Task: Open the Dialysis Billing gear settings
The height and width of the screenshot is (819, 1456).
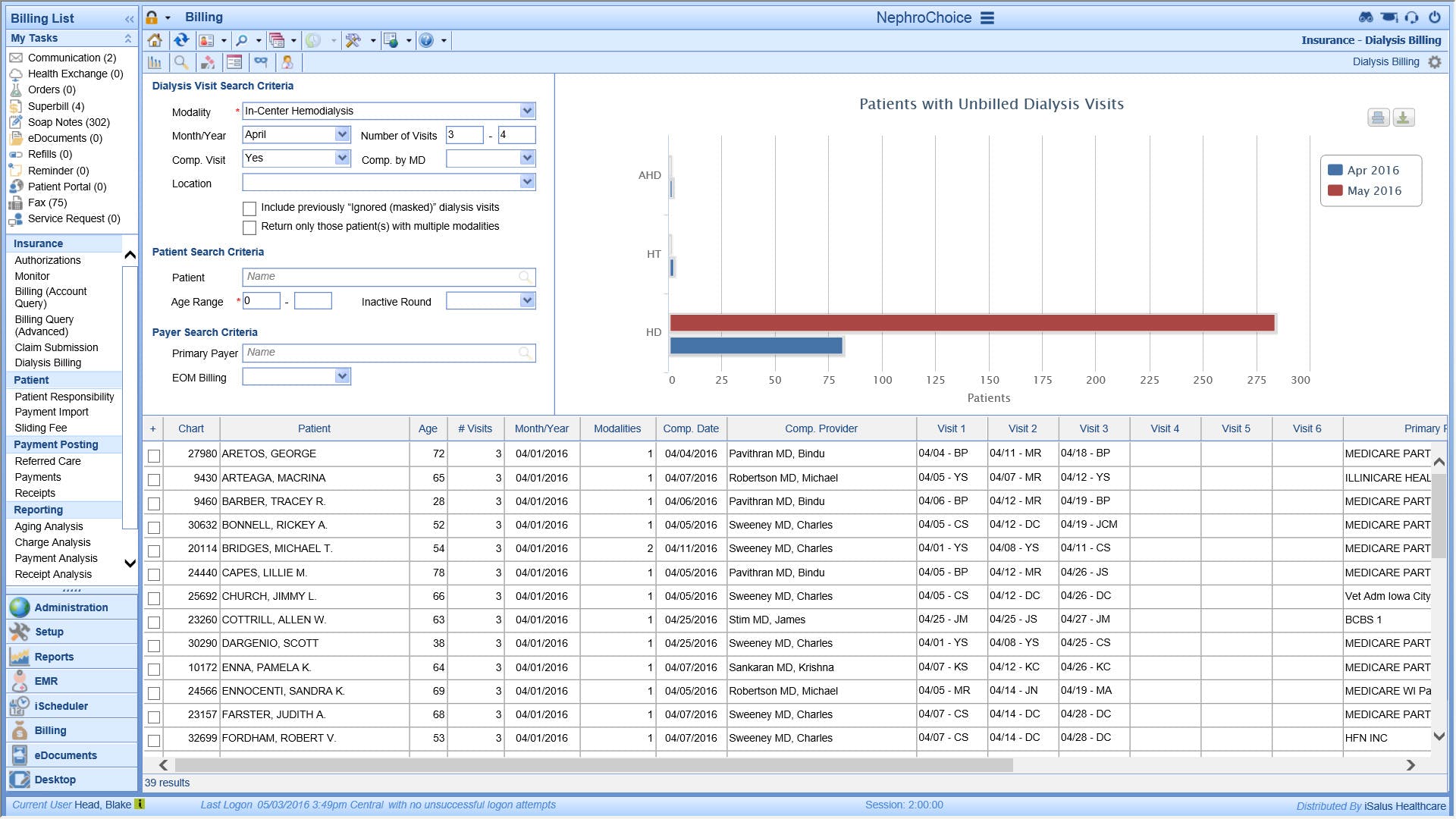Action: coord(1435,62)
